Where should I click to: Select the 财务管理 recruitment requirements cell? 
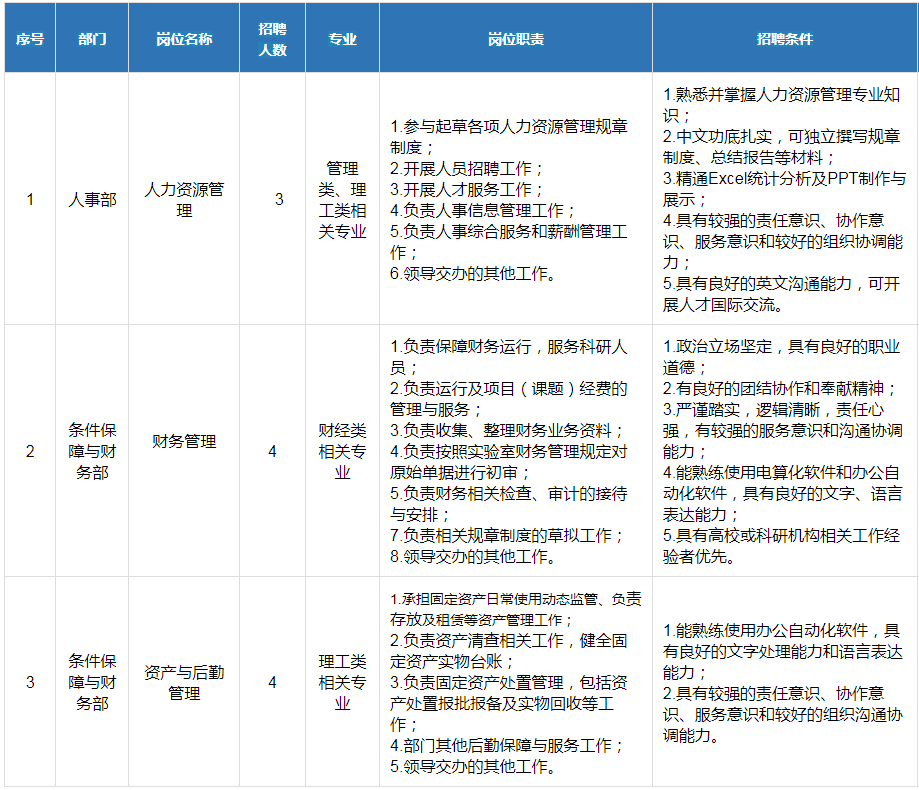tap(785, 451)
